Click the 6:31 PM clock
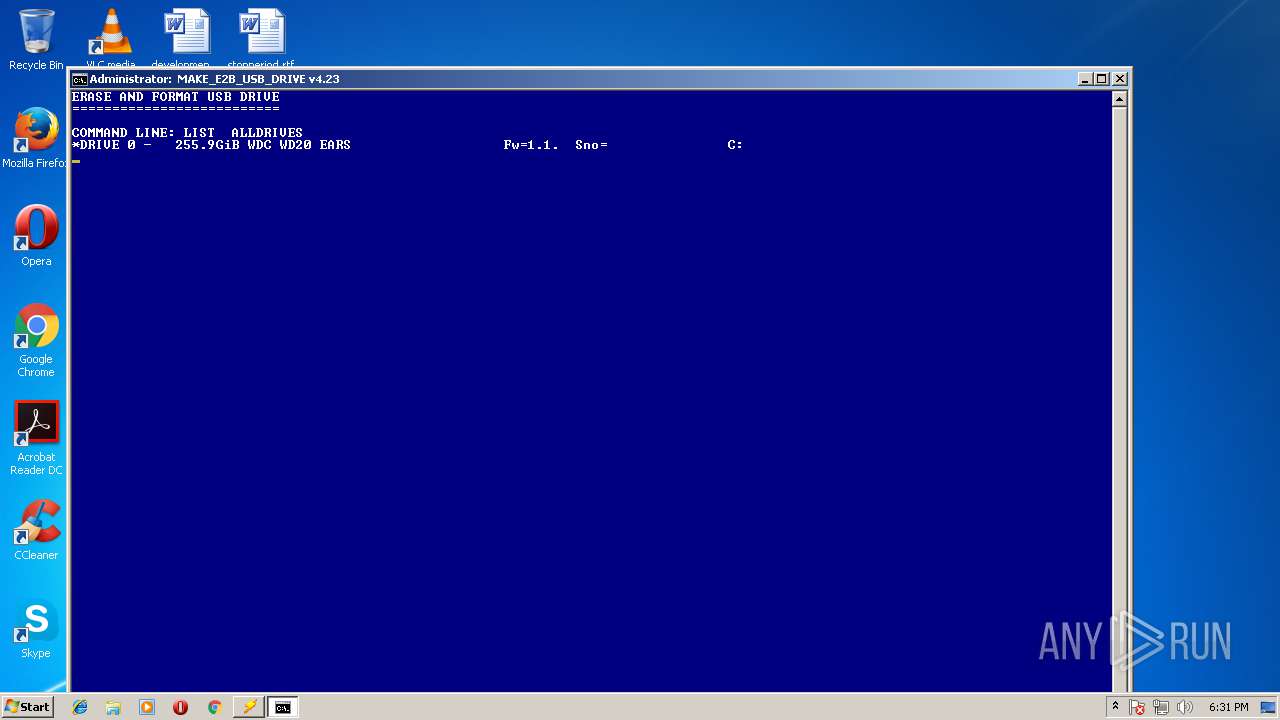 tap(1228, 707)
